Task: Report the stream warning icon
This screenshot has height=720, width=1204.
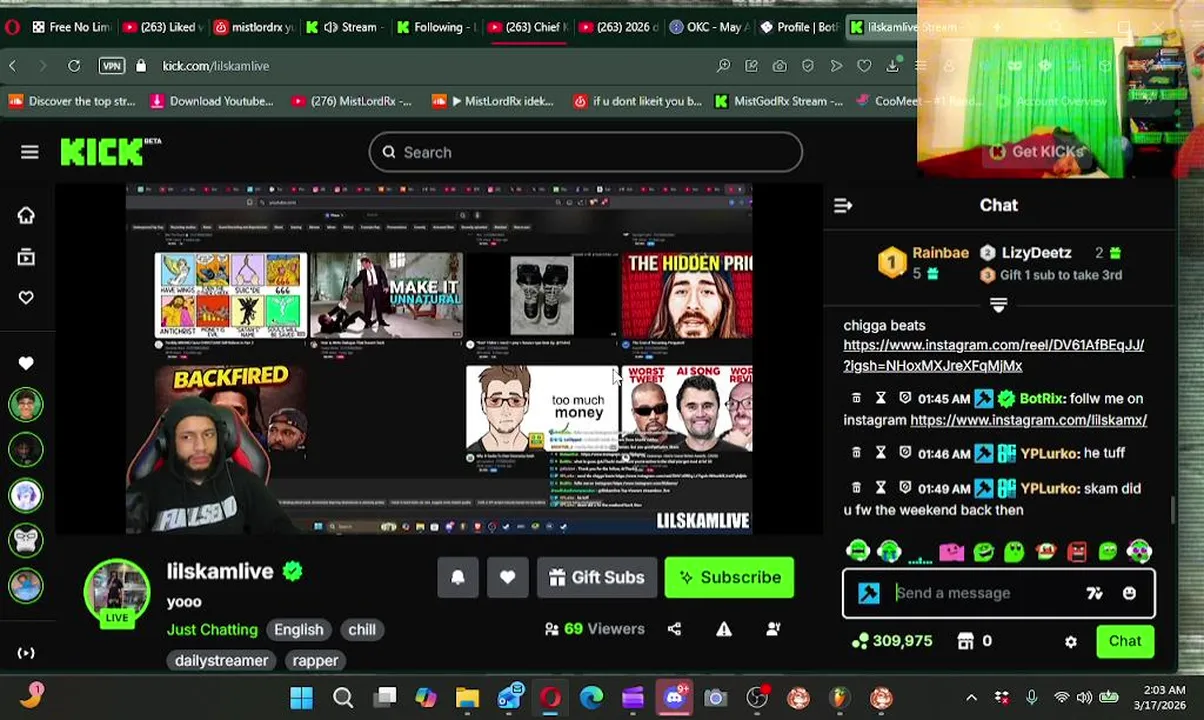Action: pos(724,629)
